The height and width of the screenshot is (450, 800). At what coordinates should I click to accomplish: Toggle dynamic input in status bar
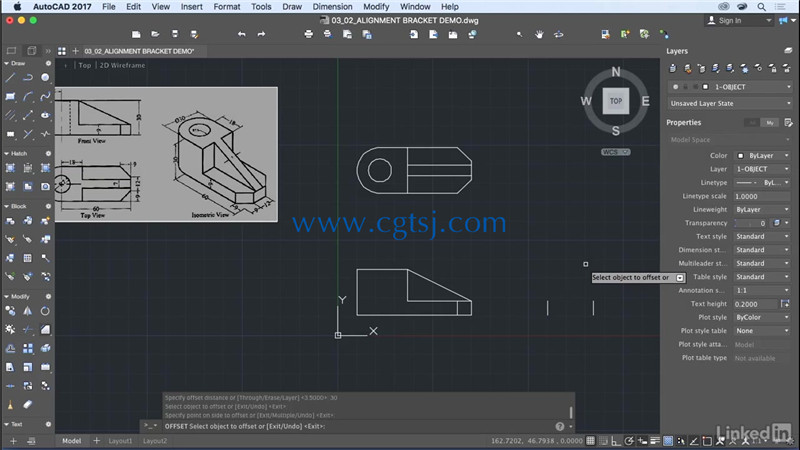pos(642,441)
